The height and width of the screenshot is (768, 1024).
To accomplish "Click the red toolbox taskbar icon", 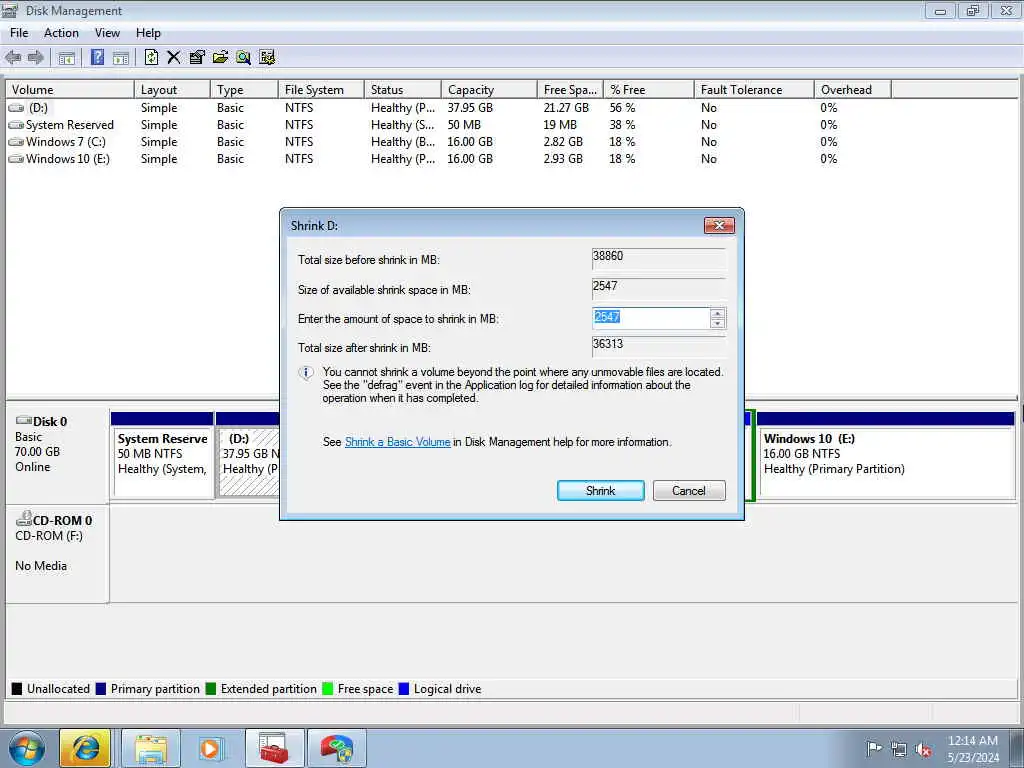I will (x=274, y=748).
